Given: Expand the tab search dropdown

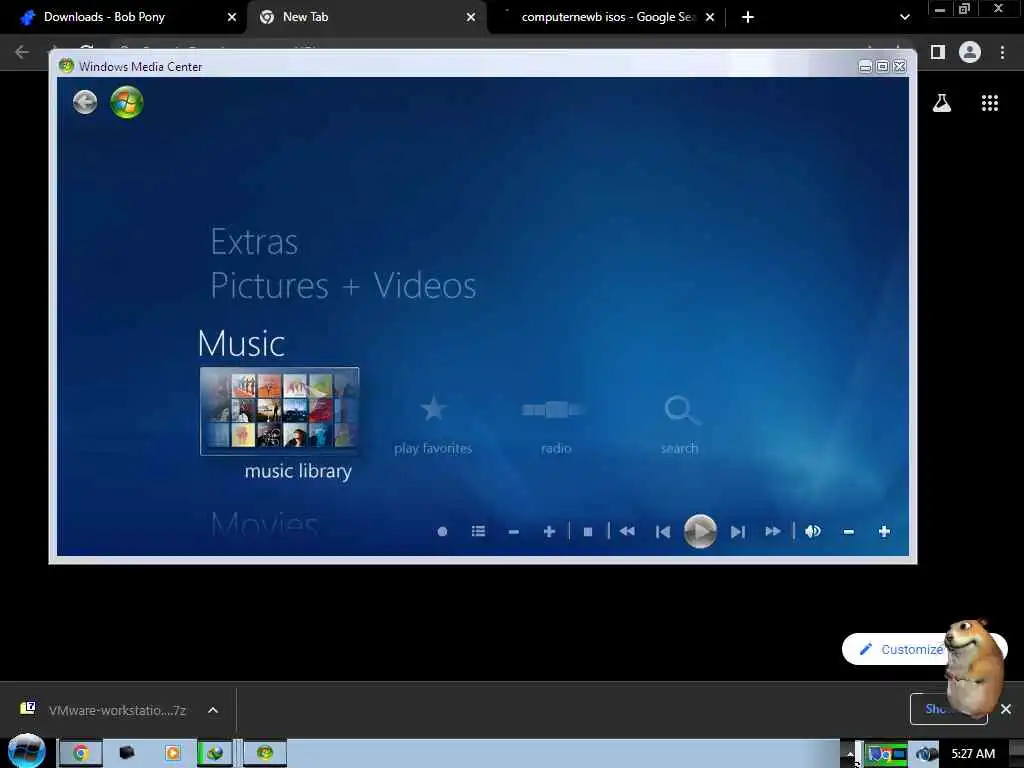Looking at the screenshot, I should pyautogui.click(x=904, y=17).
